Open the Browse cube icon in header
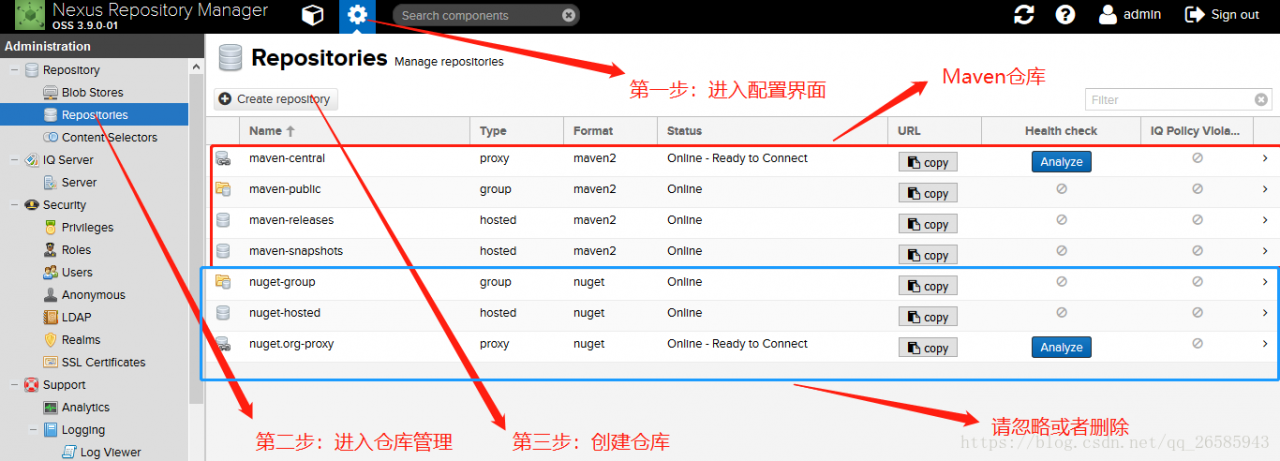This screenshot has height=461, width=1280. [x=314, y=15]
